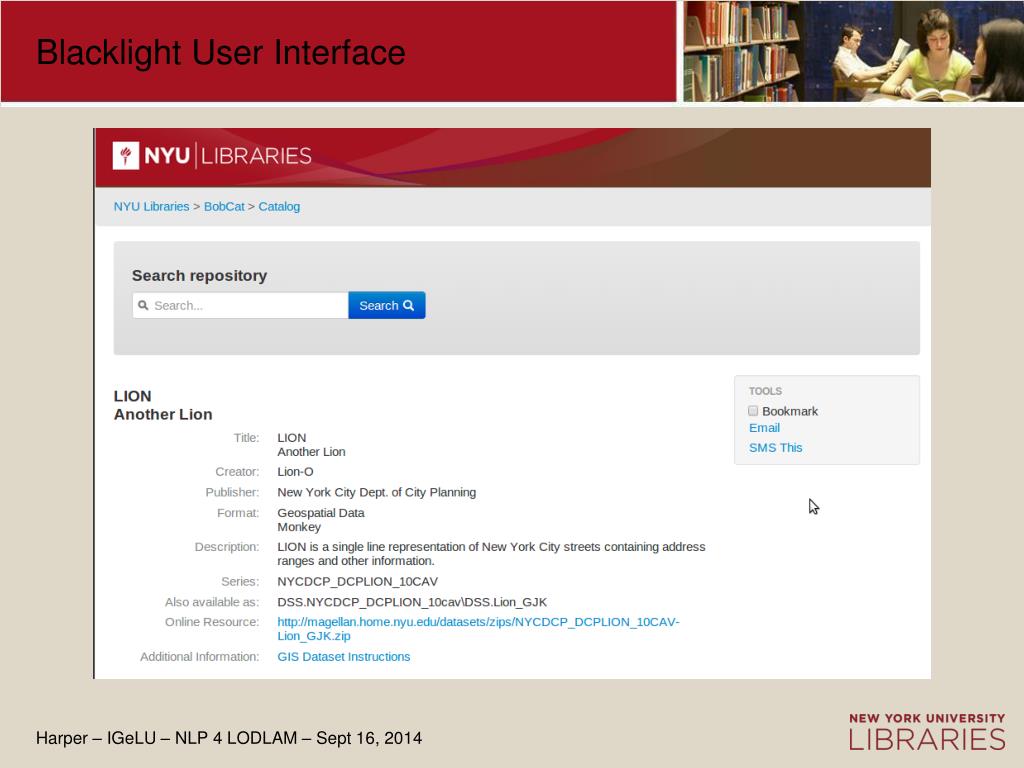The height and width of the screenshot is (768, 1024).
Task: Click the format value Geospatial Data
Action: (321, 513)
